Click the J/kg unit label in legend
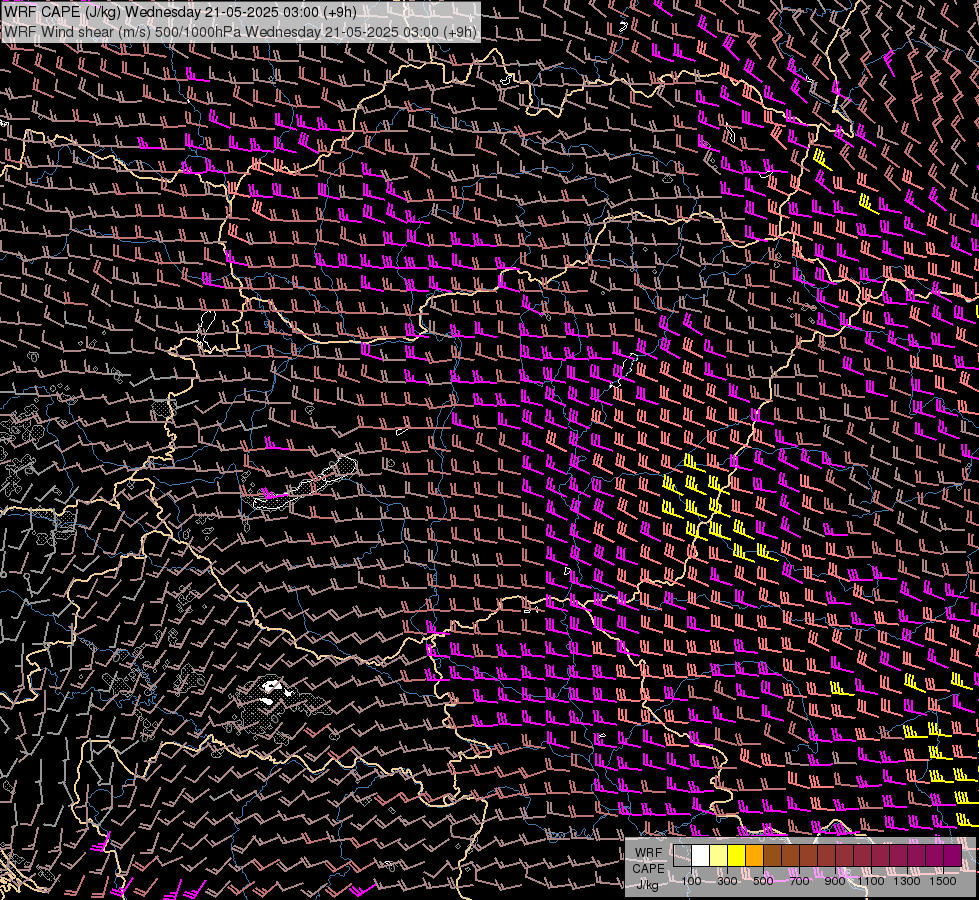The image size is (979, 900). [x=647, y=885]
